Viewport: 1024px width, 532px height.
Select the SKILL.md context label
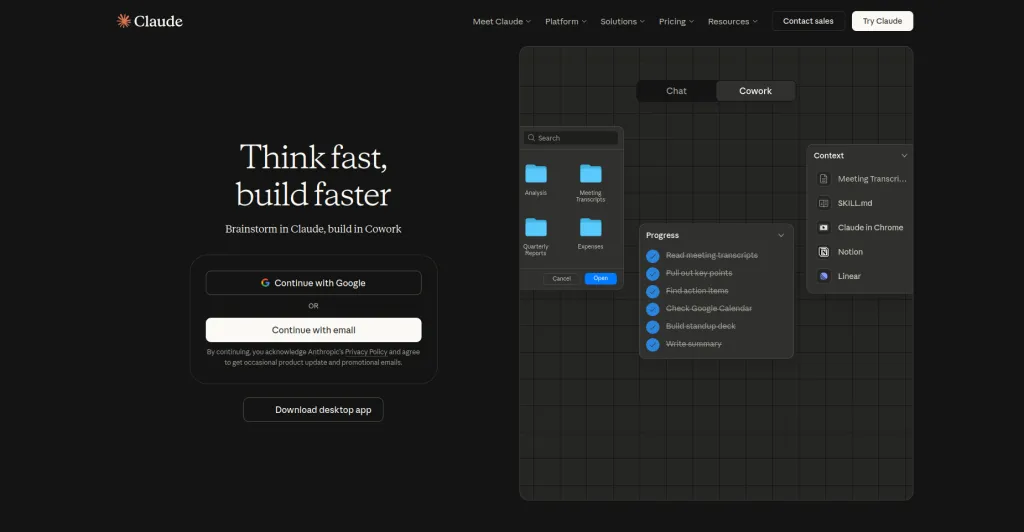tap(855, 203)
